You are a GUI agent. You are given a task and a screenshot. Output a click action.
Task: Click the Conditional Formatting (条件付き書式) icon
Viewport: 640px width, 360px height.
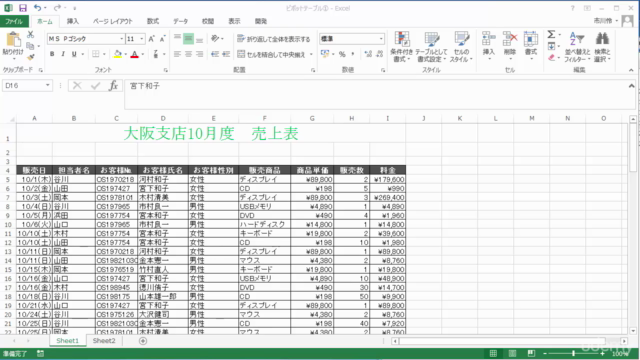click(x=402, y=39)
